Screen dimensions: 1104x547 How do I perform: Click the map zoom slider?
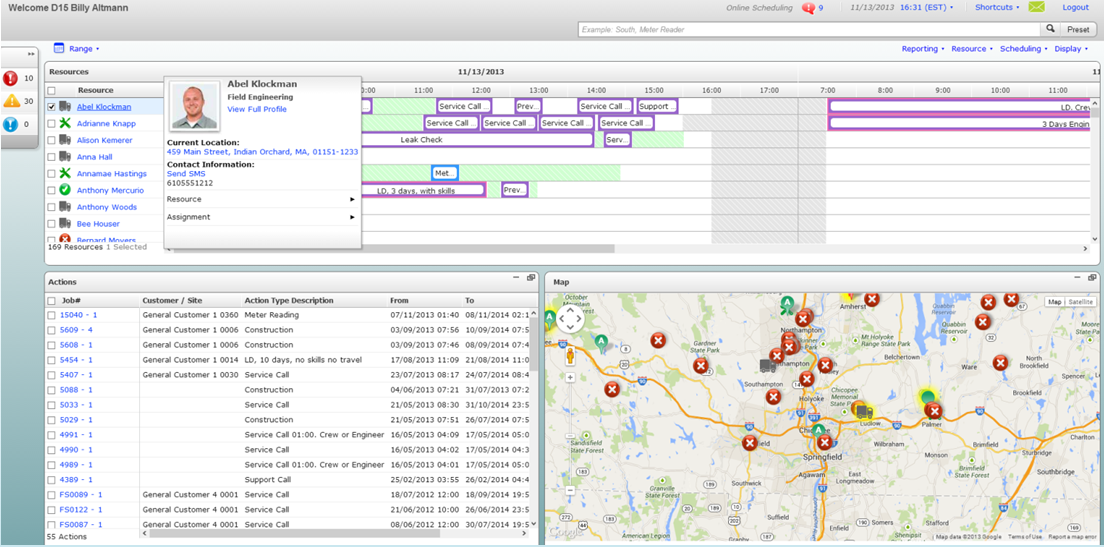pos(570,435)
